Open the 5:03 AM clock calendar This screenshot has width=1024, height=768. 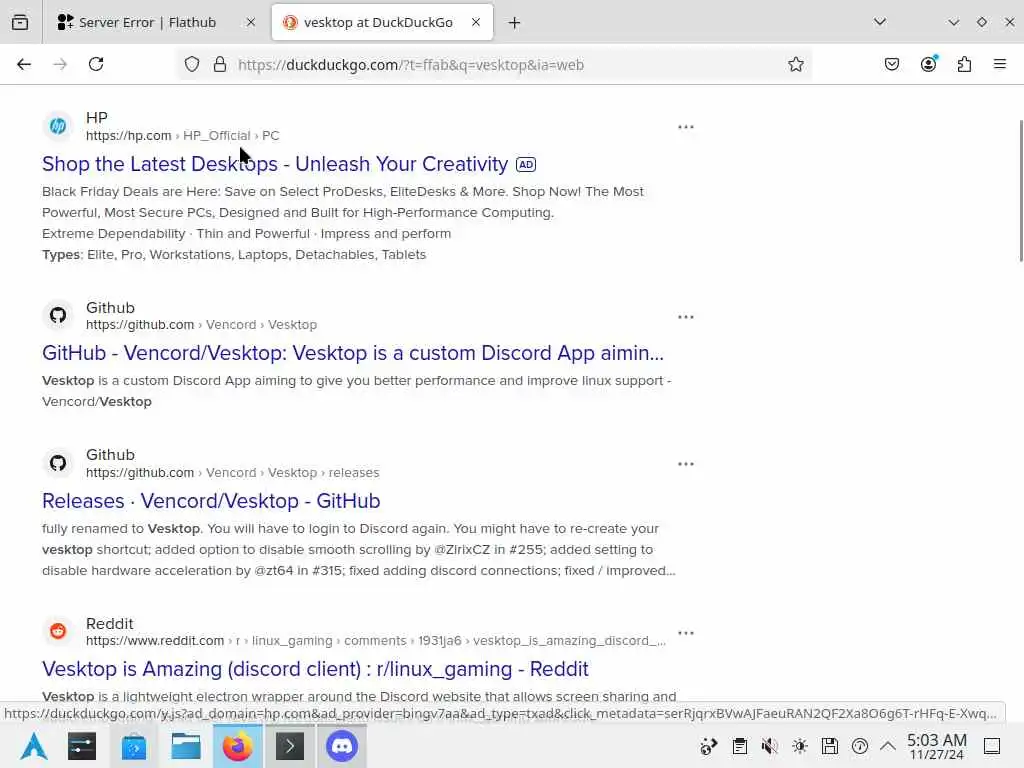coord(937,746)
